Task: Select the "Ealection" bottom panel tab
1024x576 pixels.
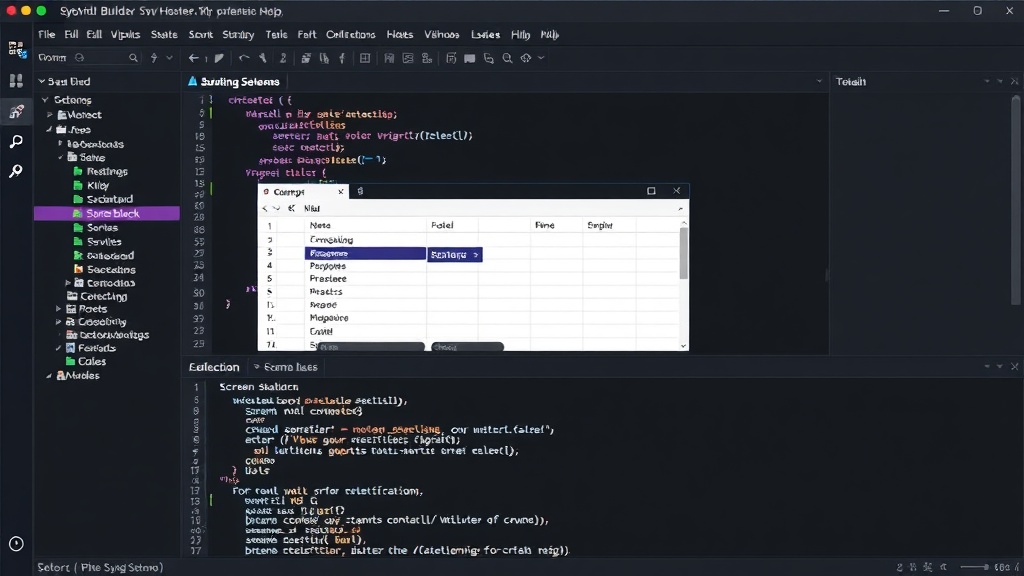Action: click(x=214, y=367)
